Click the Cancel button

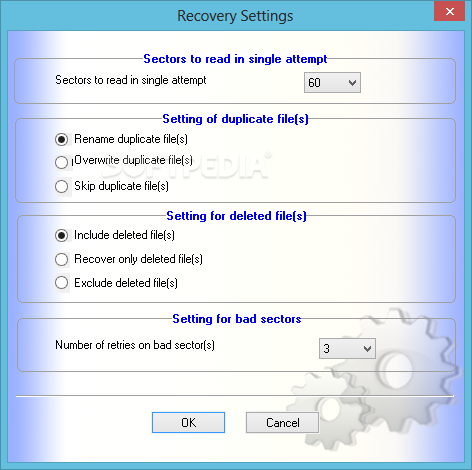tap(282, 423)
